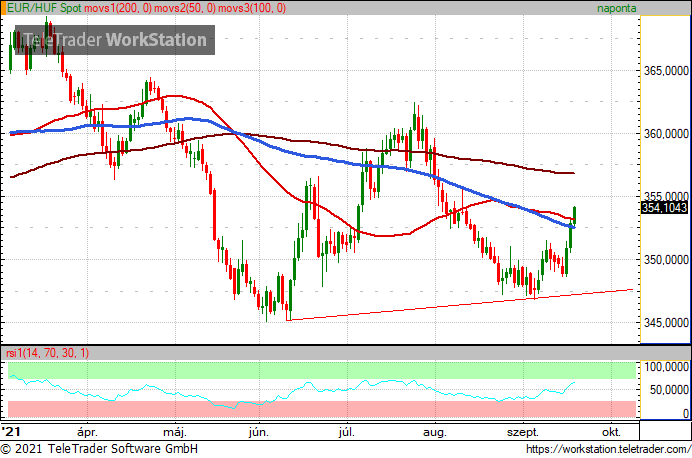Image resolution: width=692 pixels, height=458 pixels.
Task: Click the júl. month label
Action: (346, 432)
